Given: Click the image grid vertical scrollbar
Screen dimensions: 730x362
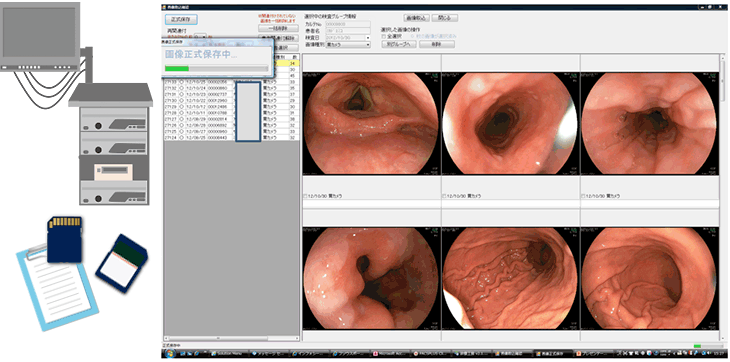Looking at the screenshot, I should (x=722, y=197).
